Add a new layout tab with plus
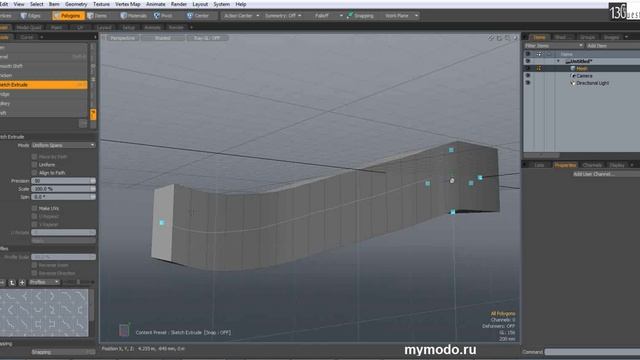 (x=191, y=27)
